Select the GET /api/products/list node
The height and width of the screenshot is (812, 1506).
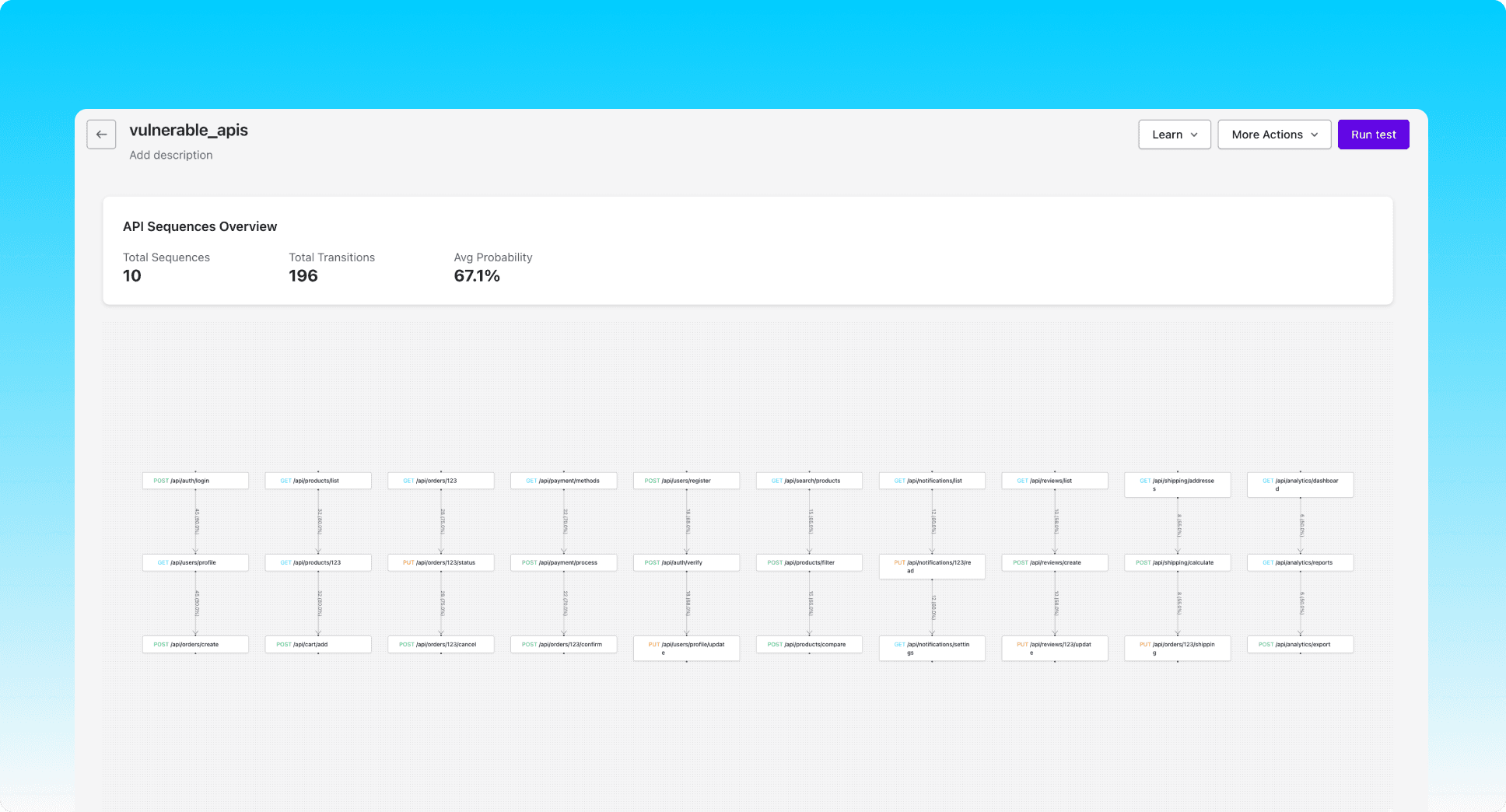click(x=318, y=481)
